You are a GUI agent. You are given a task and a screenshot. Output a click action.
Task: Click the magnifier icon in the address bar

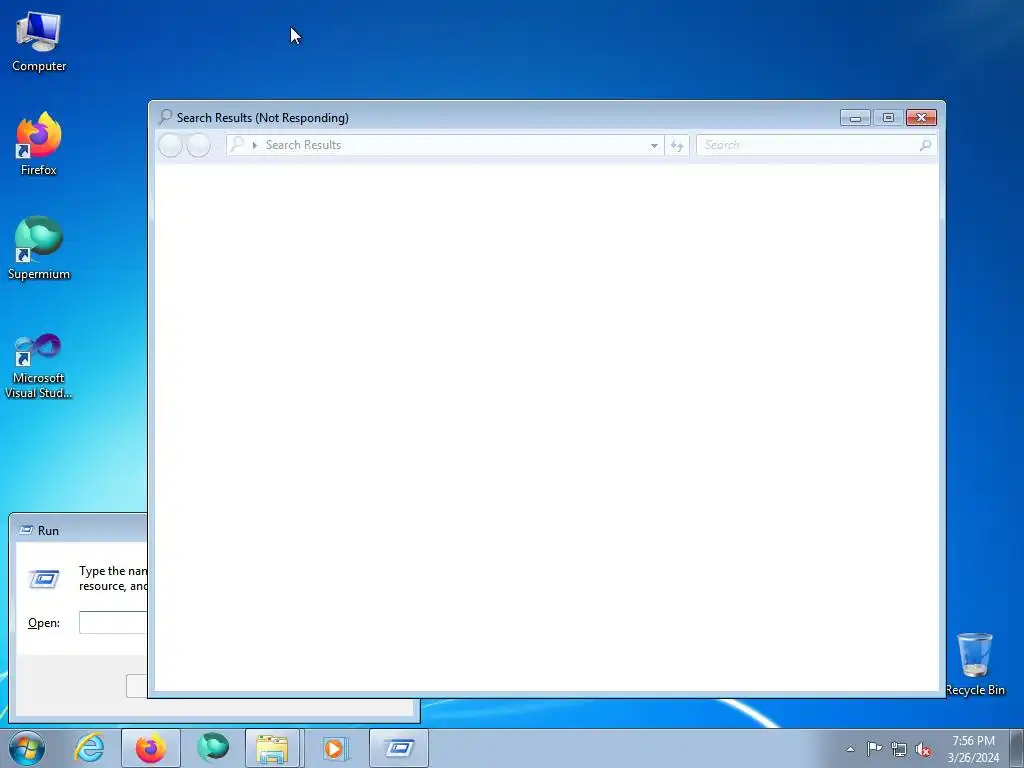pyautogui.click(x=238, y=144)
